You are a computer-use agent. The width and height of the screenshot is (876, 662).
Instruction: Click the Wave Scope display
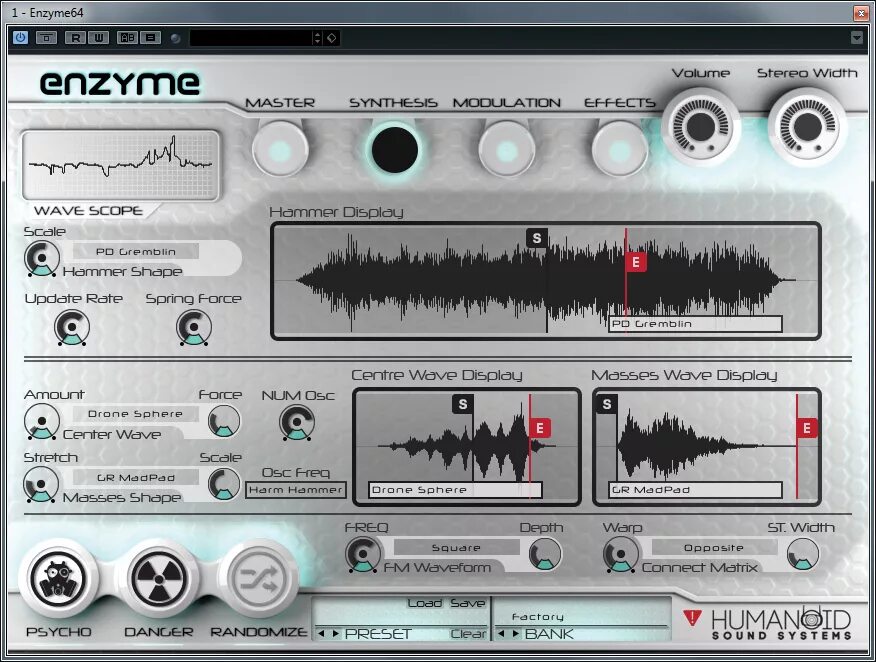[x=121, y=165]
